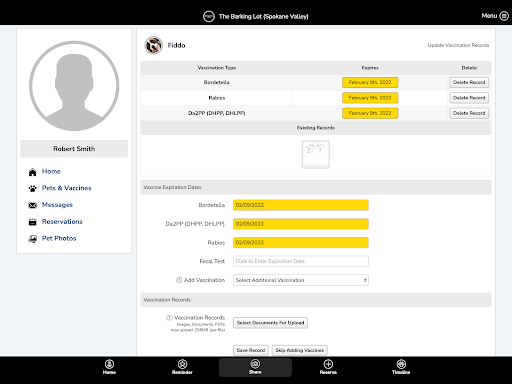Open Messages from sidebar
Screen dimensions: 512x384
(x=57, y=205)
